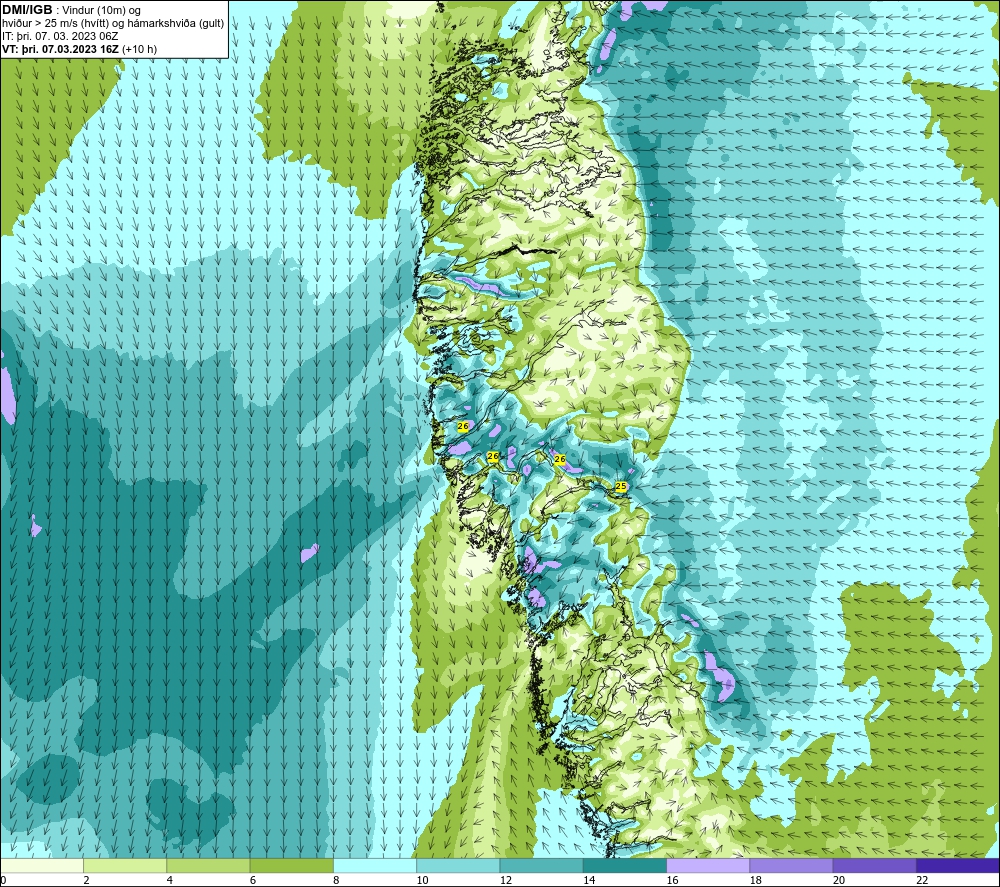This screenshot has height=887, width=1000.
Task: Click the legend tick label '4'
Action: 169,880
